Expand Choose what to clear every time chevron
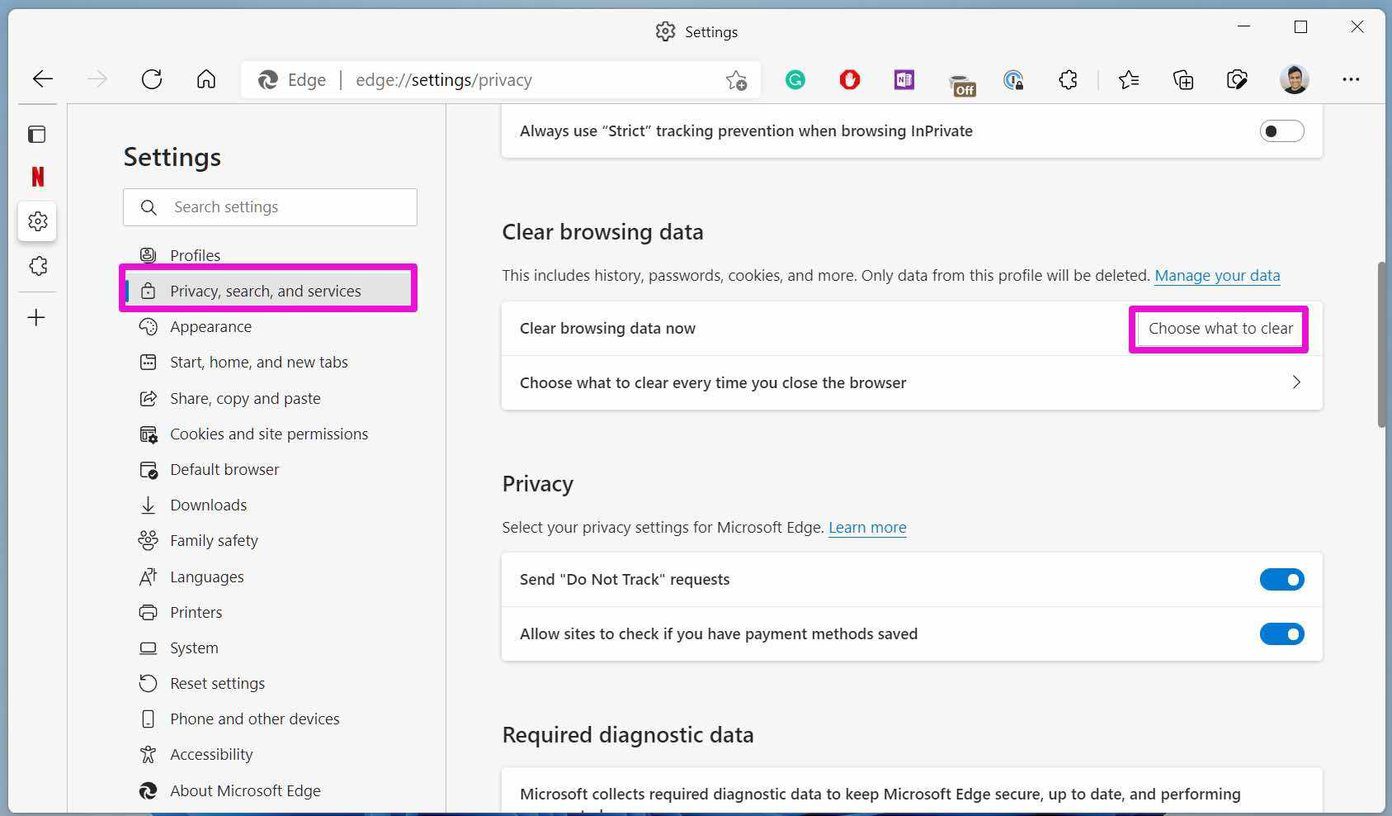Image resolution: width=1392 pixels, height=816 pixels. pos(1296,383)
